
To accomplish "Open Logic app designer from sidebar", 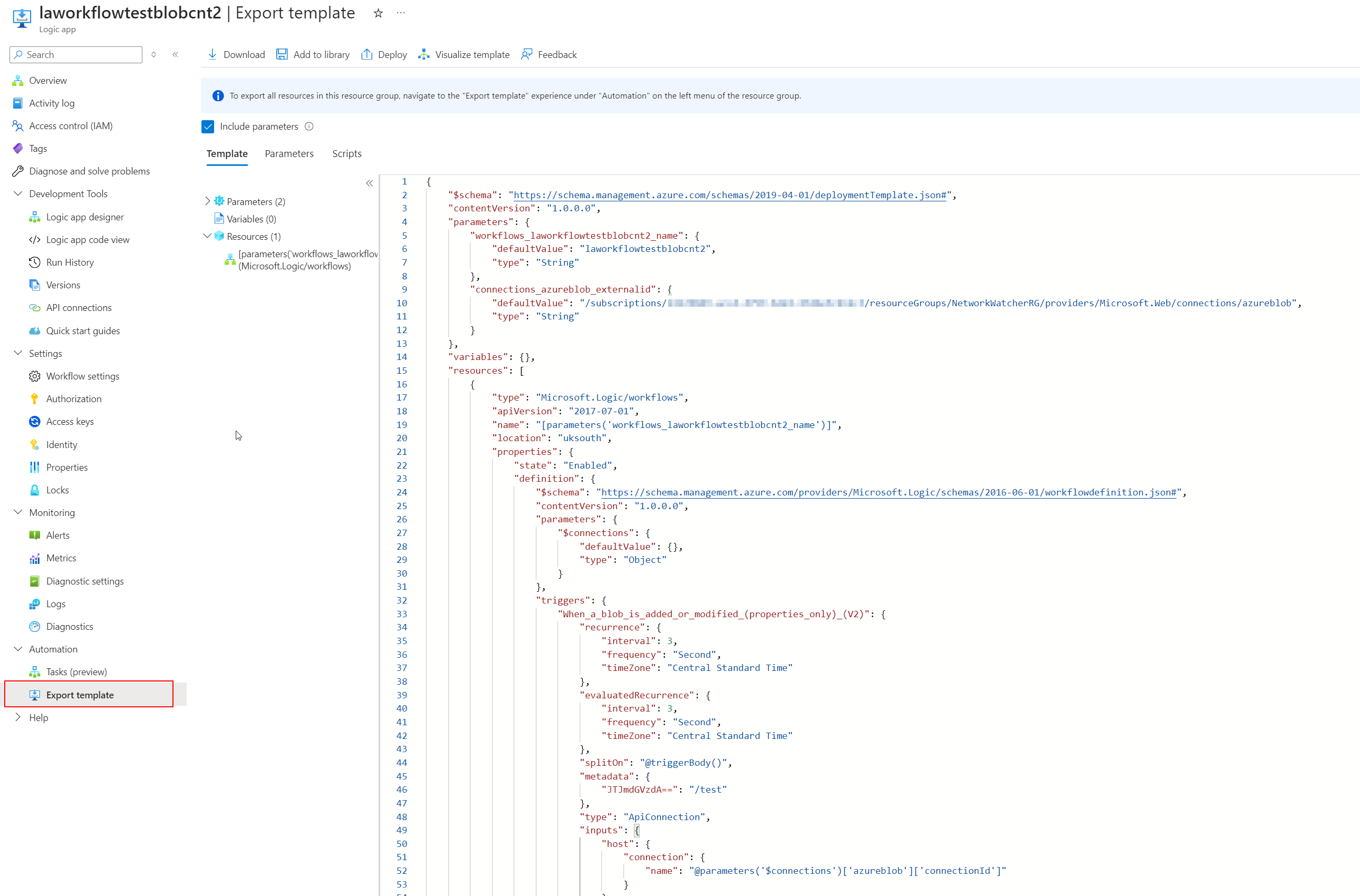I will coord(84,217).
